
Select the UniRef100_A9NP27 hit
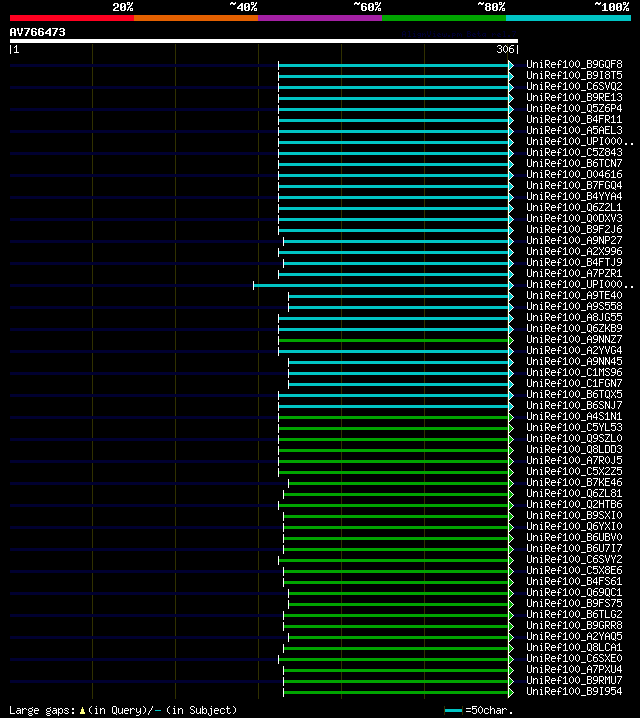click(x=574, y=240)
